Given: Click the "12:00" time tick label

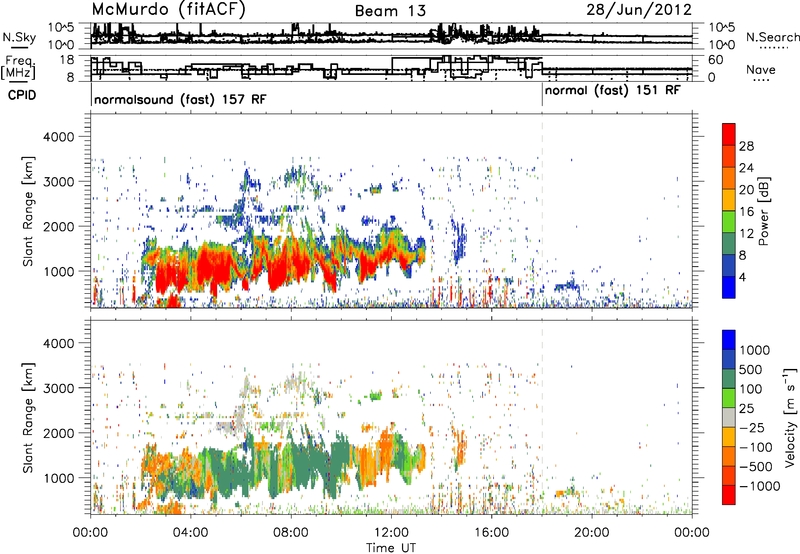Looking at the screenshot, I should click(391, 533).
